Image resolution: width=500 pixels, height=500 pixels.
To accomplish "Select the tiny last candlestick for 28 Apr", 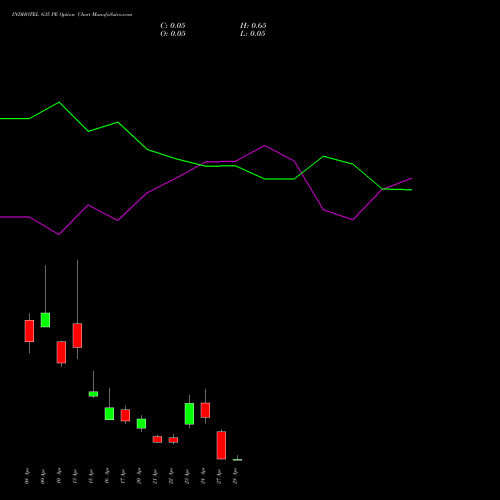I will click(x=237, y=460).
